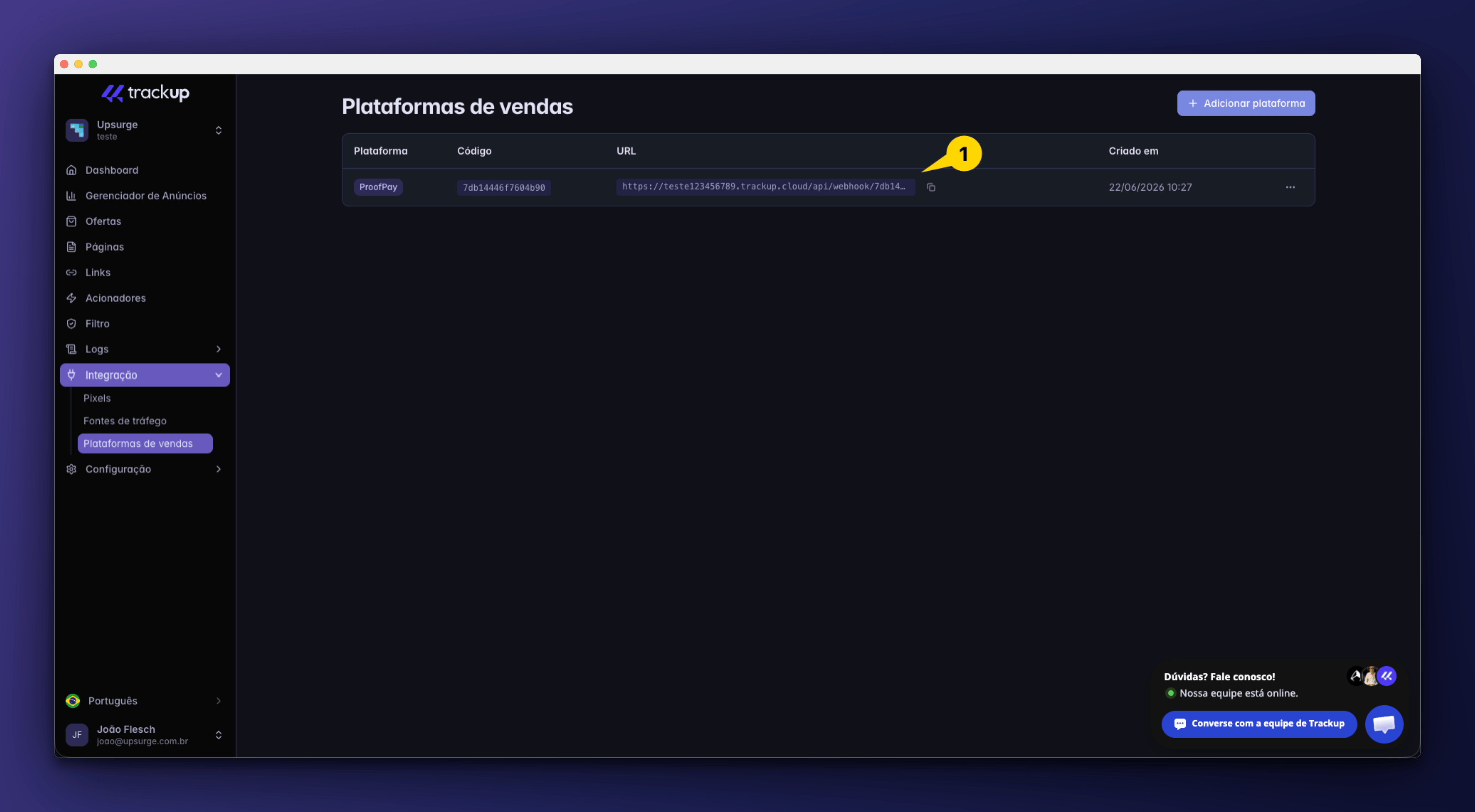Screen dimensions: 1475x812
Task: Close the window with red button
Action: pos(64,64)
